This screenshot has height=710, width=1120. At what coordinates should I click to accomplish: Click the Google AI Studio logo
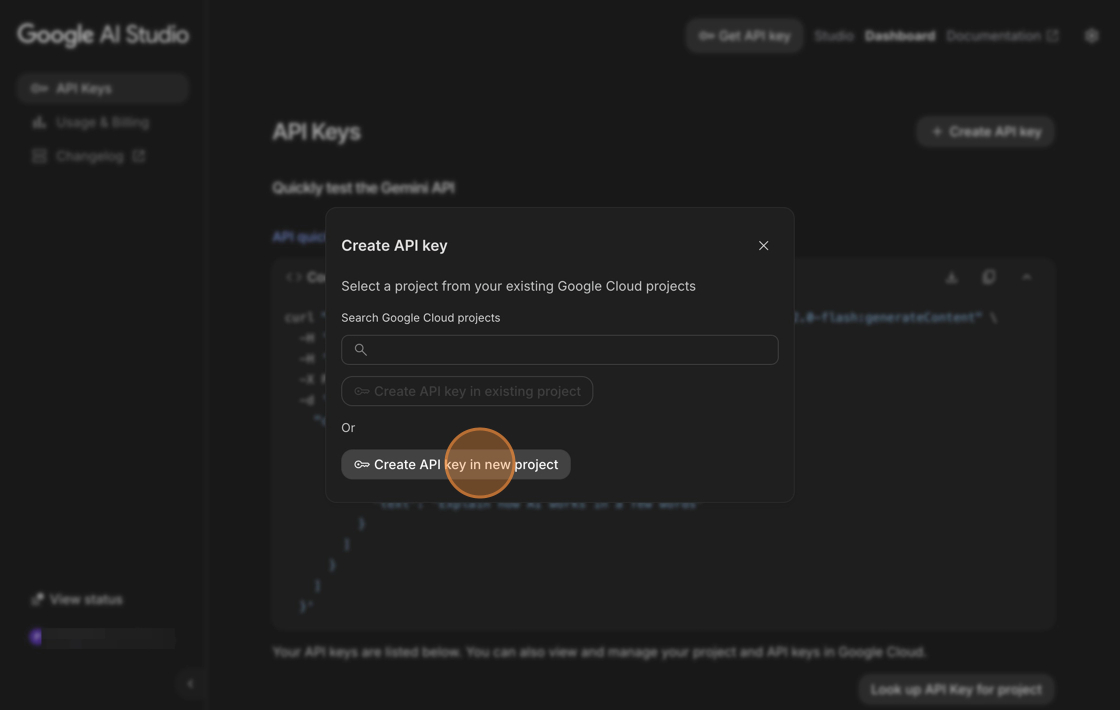coord(103,35)
